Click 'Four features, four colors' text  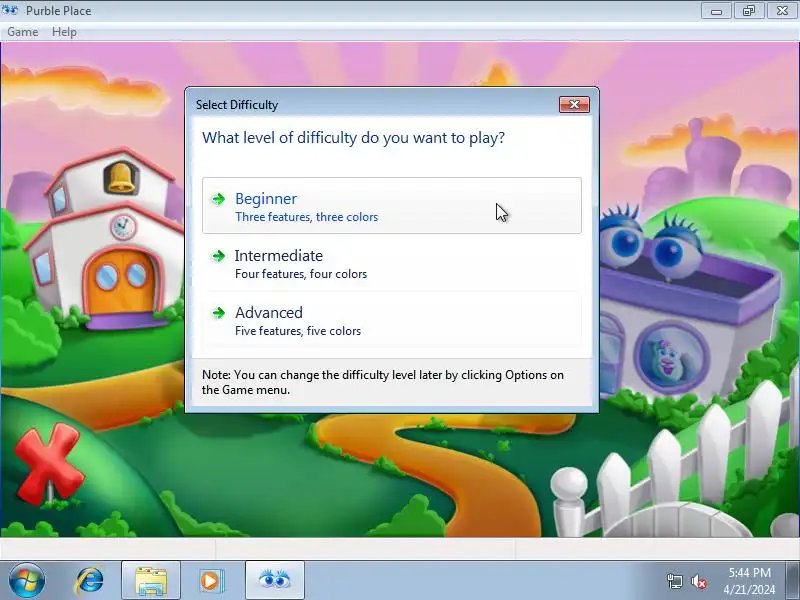[301, 274]
